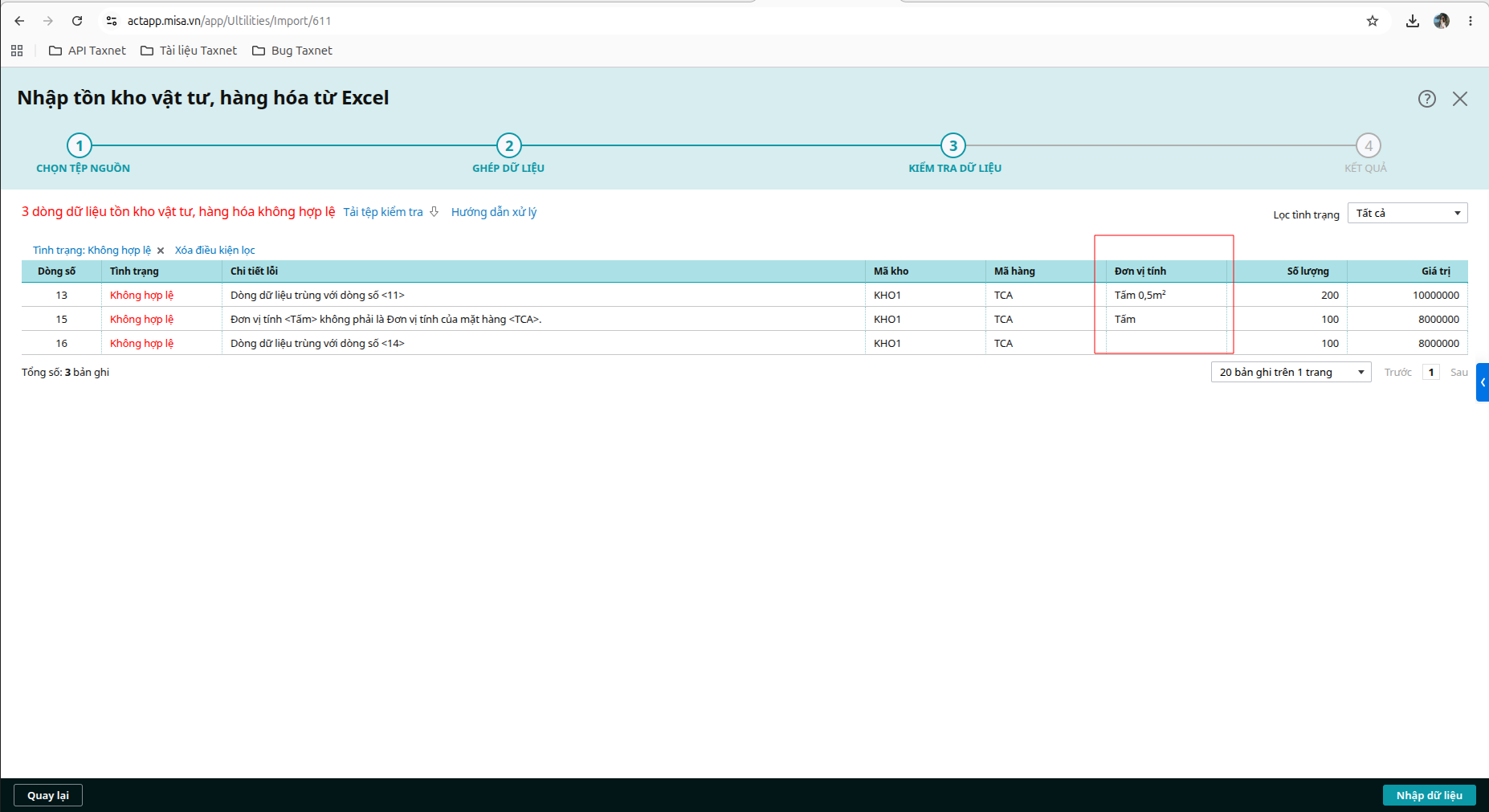Viewport: 1489px width, 812px height.
Task: Select the row with Dòng số 15
Action: click(x=744, y=319)
